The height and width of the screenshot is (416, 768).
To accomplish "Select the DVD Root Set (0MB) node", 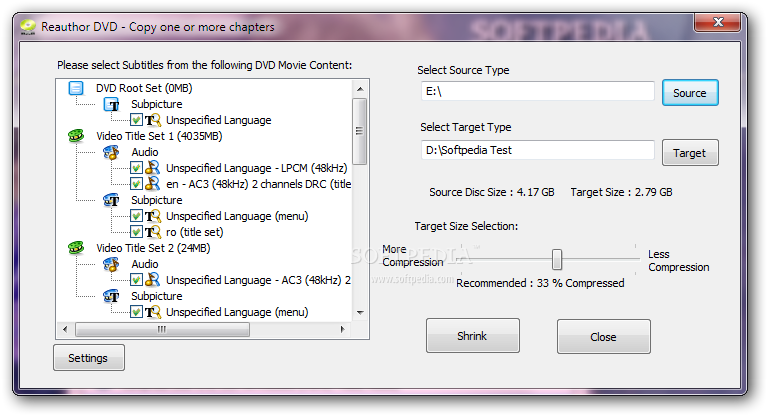I will (x=144, y=88).
